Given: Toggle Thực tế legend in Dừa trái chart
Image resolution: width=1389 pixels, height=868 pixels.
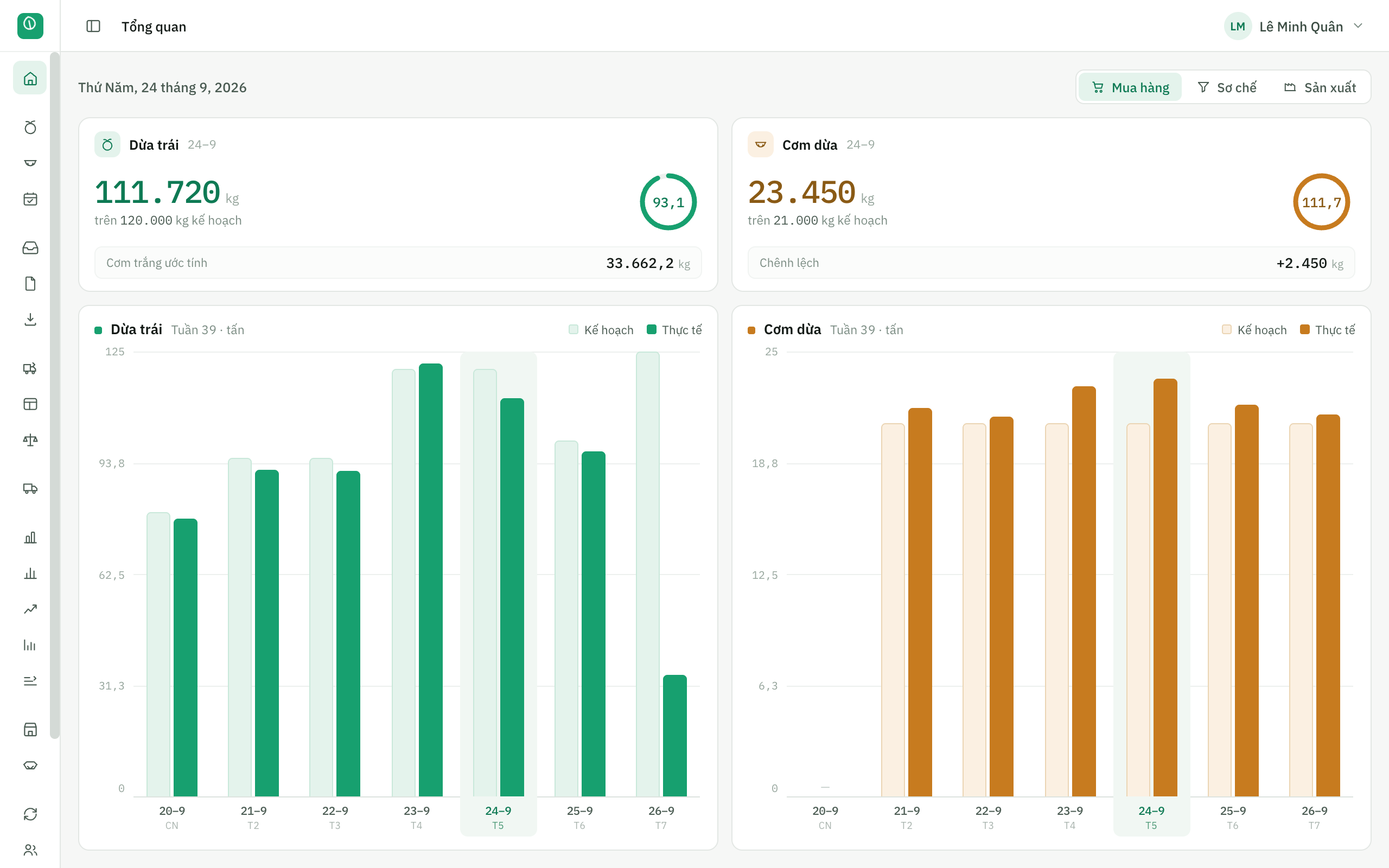Looking at the screenshot, I should [x=674, y=329].
